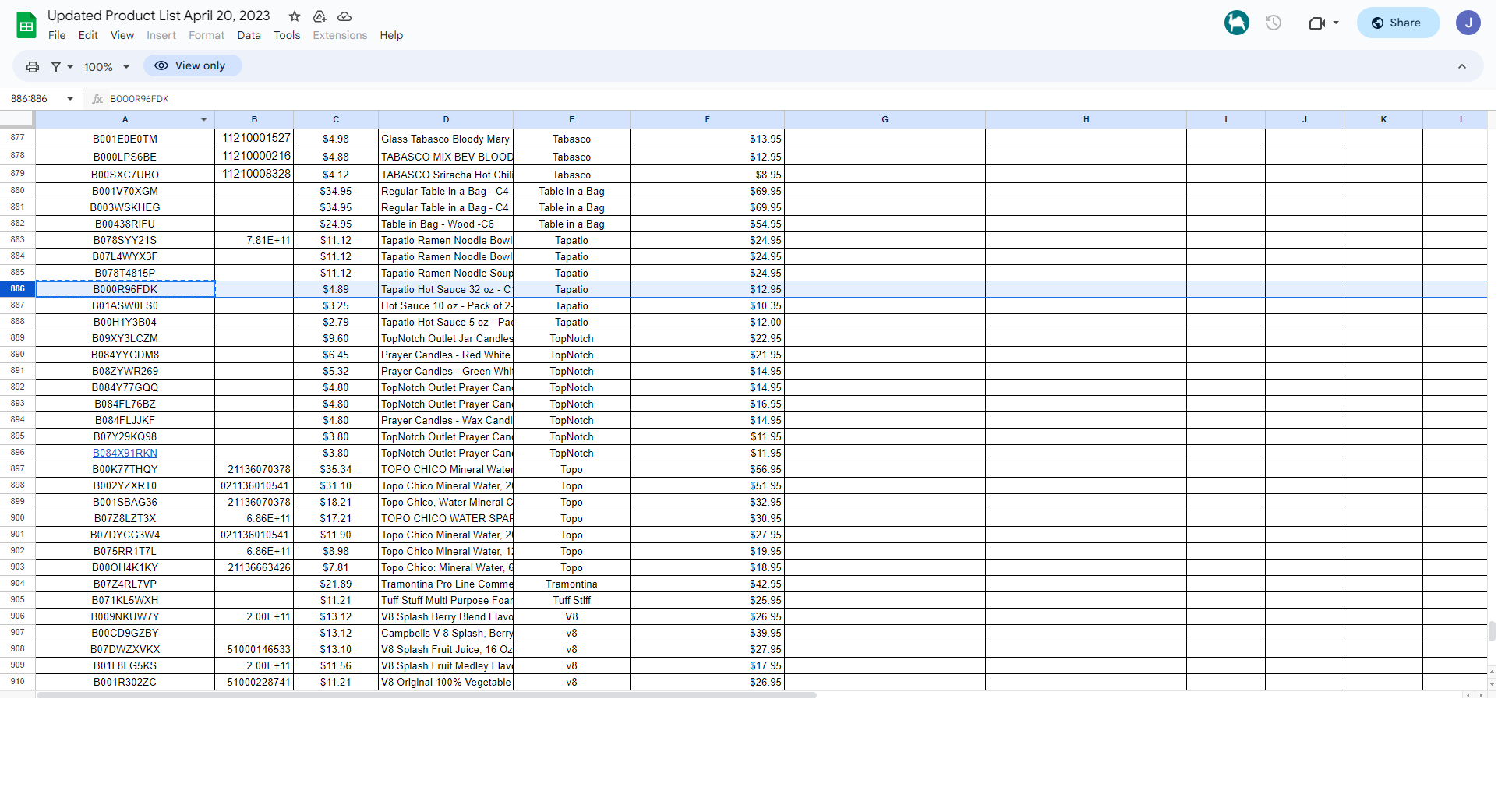Open the zoom 100% dropdown
The height and width of the screenshot is (812, 1498).
107,67
